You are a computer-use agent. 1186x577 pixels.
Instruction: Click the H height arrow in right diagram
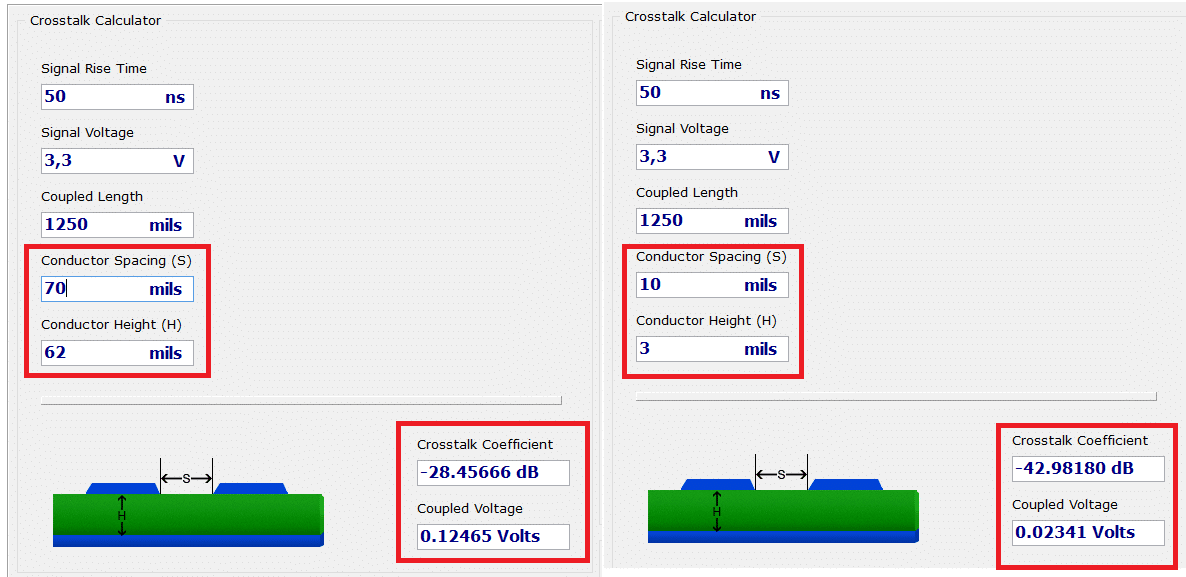point(717,511)
